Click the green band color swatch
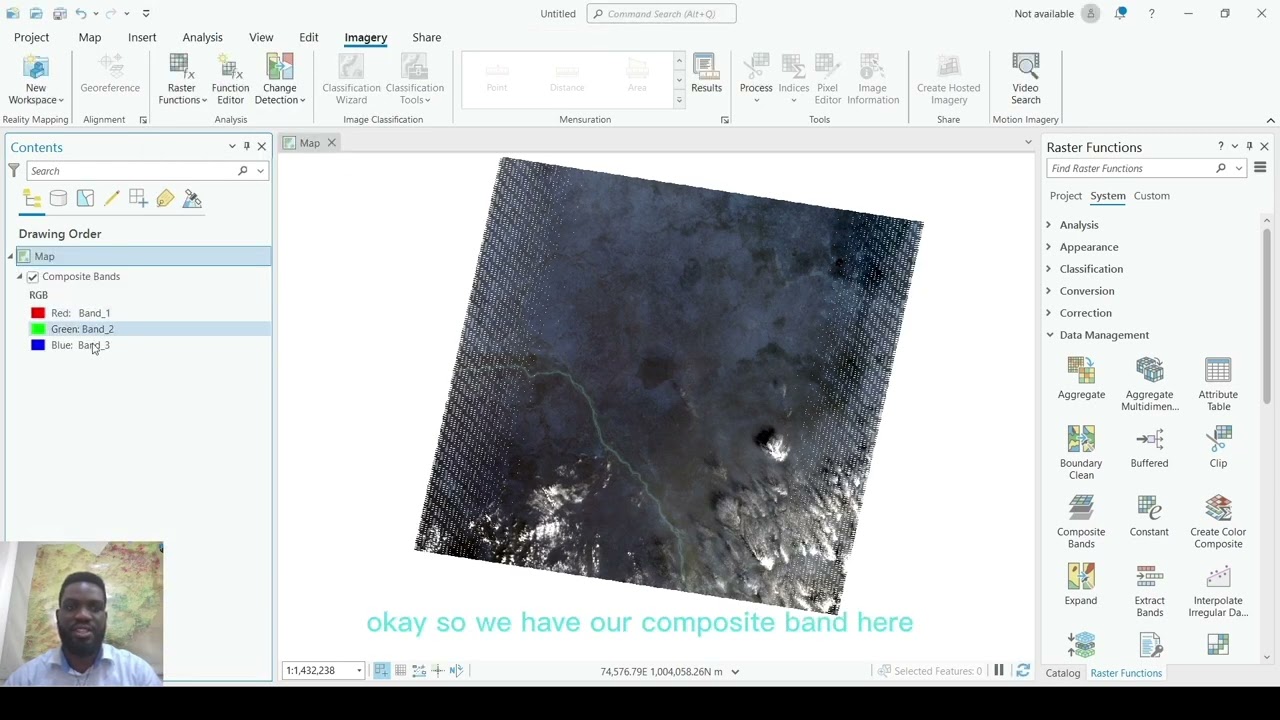Viewport: 1280px width, 720px height. 38,329
